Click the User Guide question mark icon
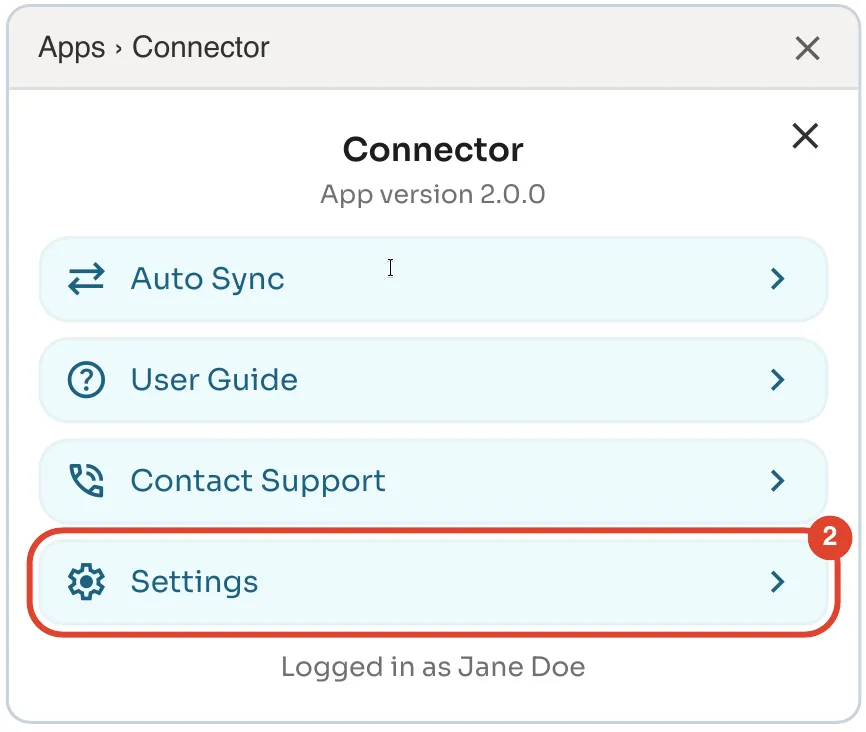The width and height of the screenshot is (866, 732). click(86, 380)
